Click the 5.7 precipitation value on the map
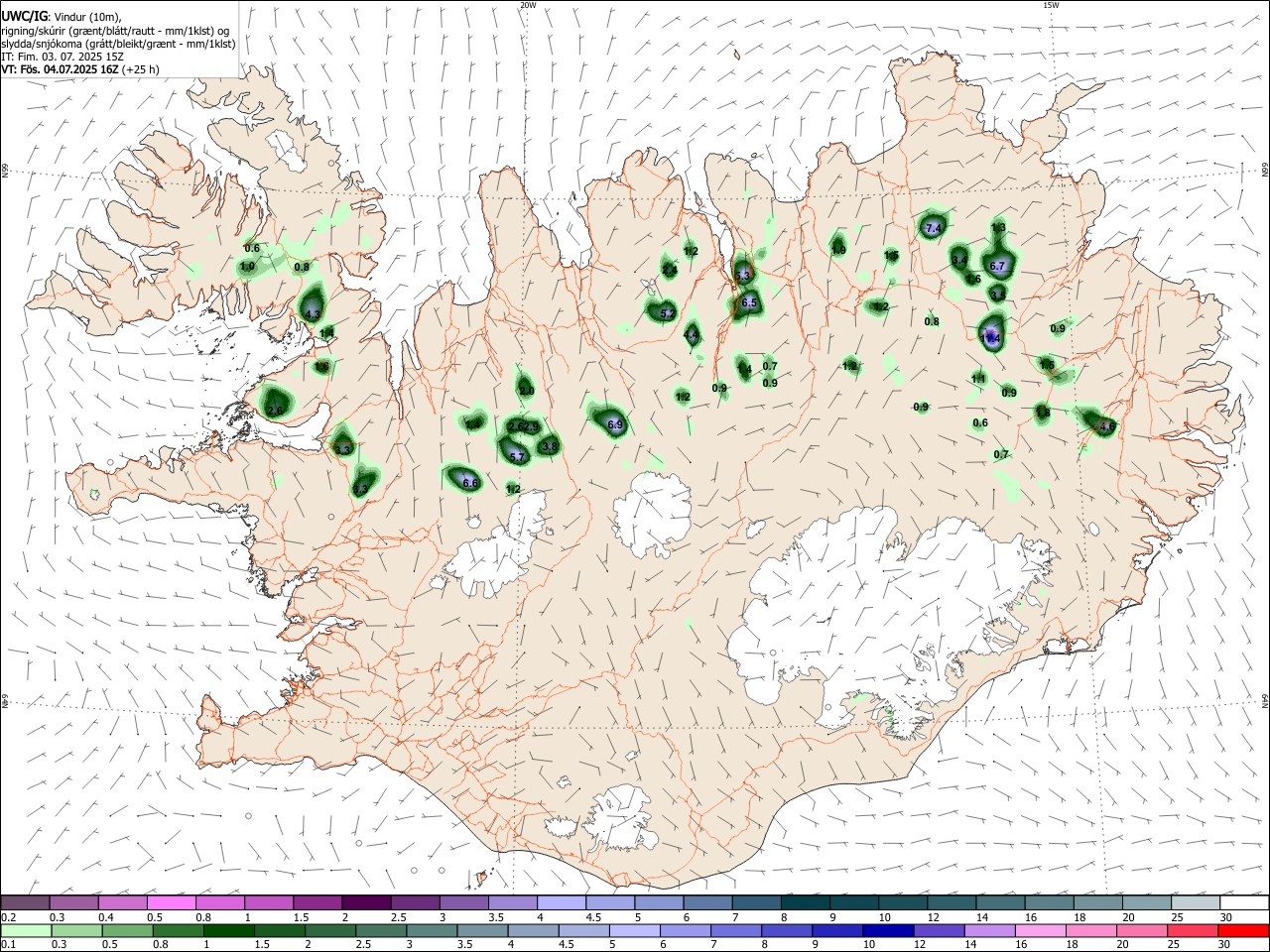Screen dimensions: 1270x952 517,457
